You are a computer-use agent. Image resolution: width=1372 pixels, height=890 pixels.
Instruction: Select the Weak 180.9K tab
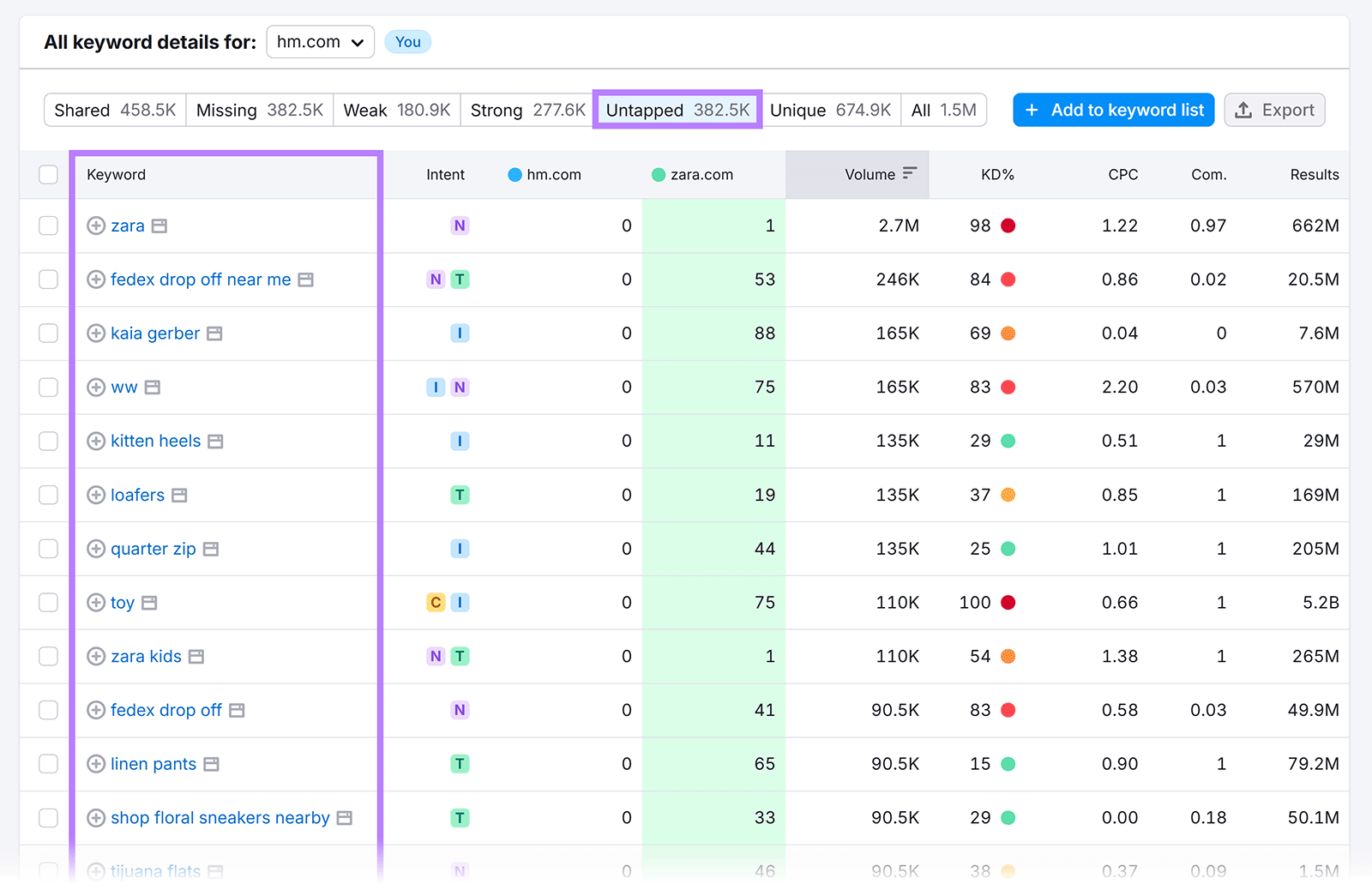click(x=397, y=111)
